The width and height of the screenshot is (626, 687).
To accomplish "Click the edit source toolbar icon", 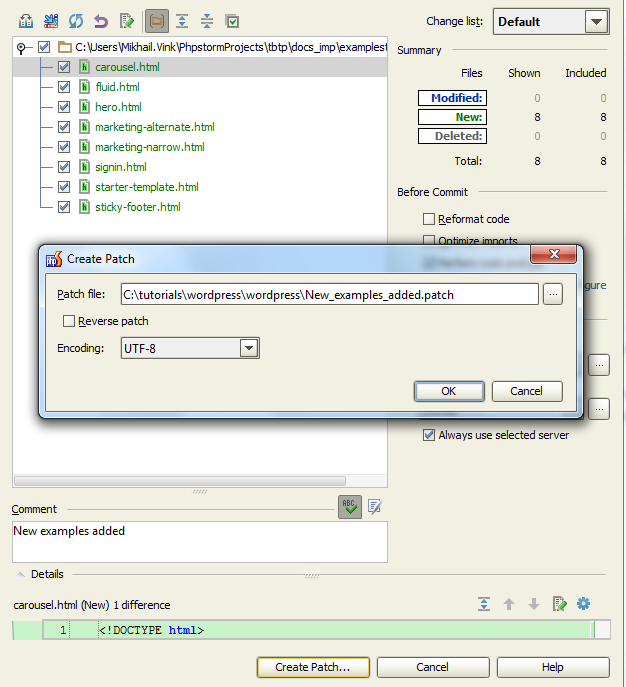I will [x=127, y=21].
